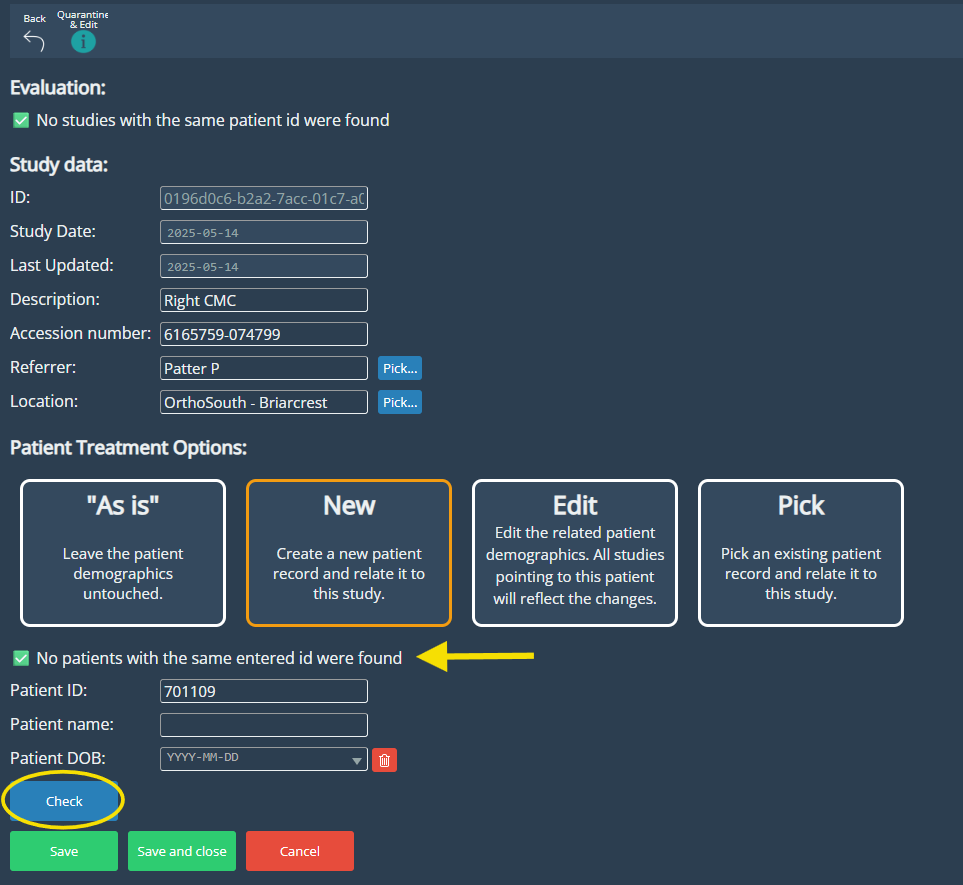Click the red trash icon beside Patient DOB

click(384, 760)
